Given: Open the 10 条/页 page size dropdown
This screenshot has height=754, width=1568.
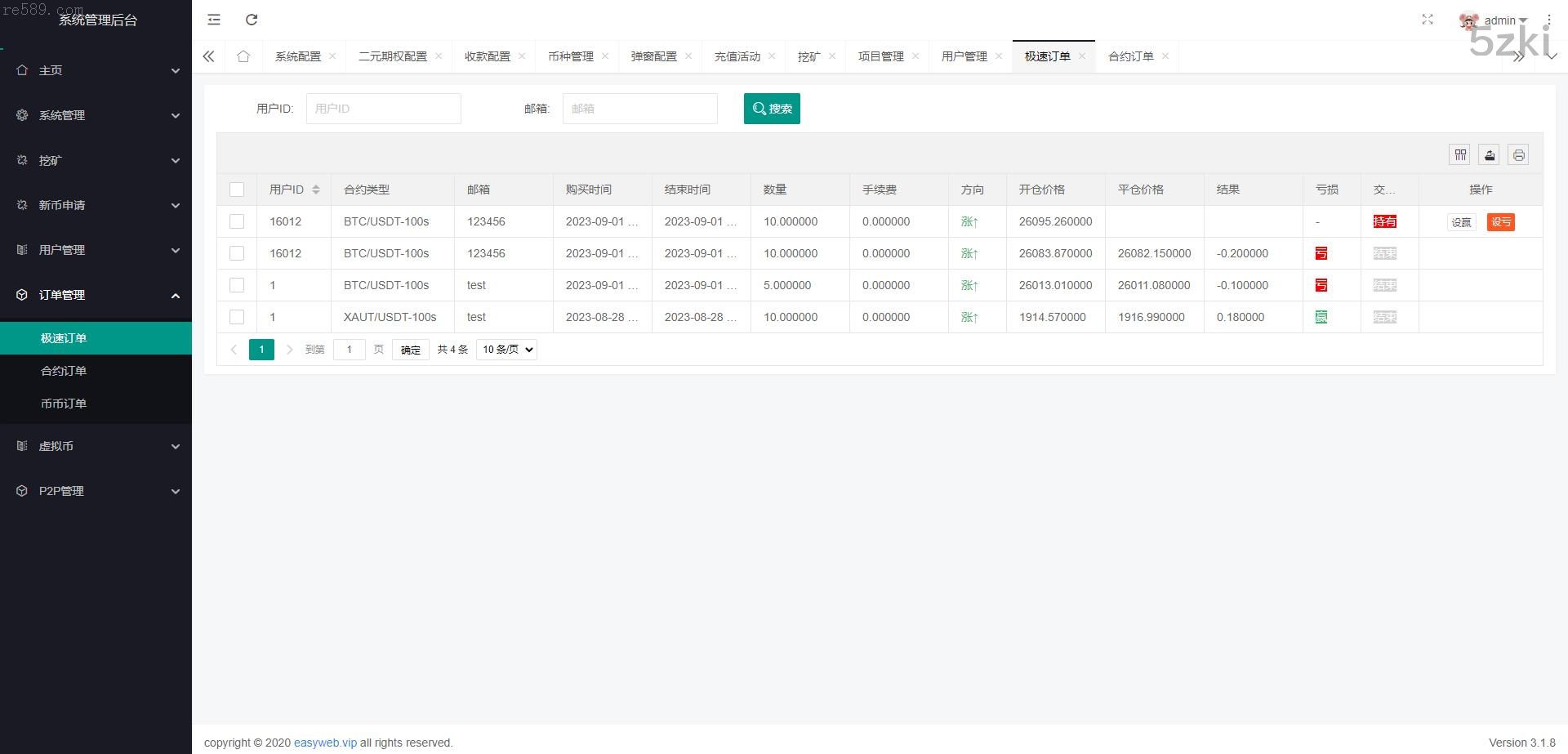Looking at the screenshot, I should click(x=506, y=350).
